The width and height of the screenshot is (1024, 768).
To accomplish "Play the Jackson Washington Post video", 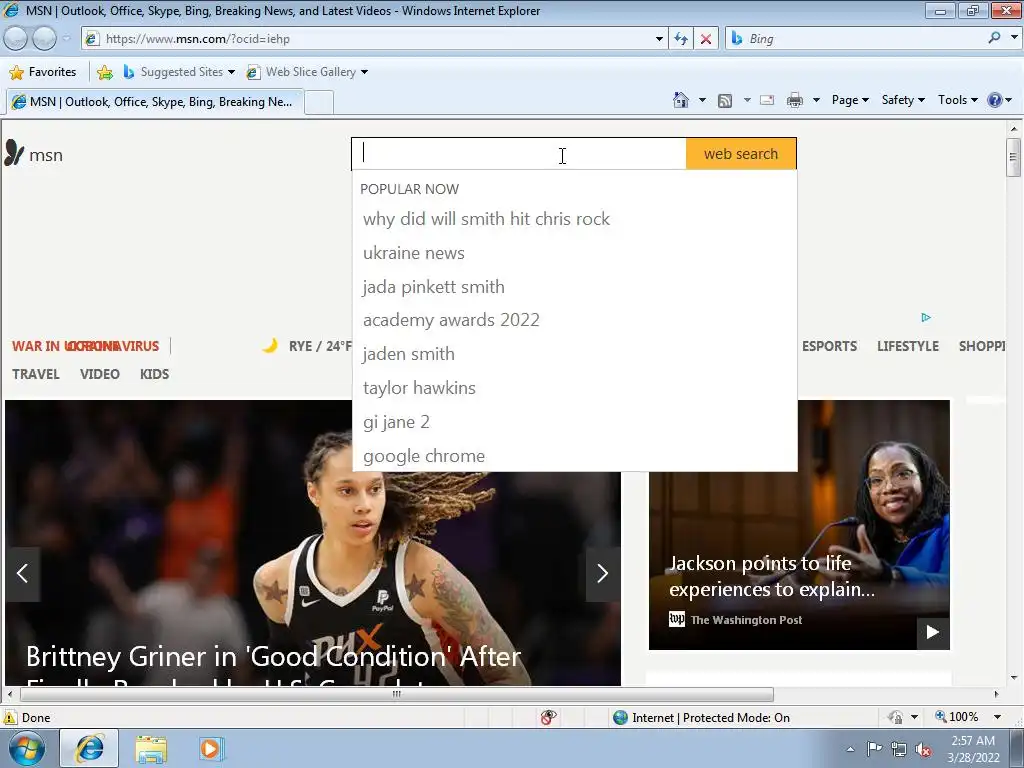I will click(x=933, y=632).
